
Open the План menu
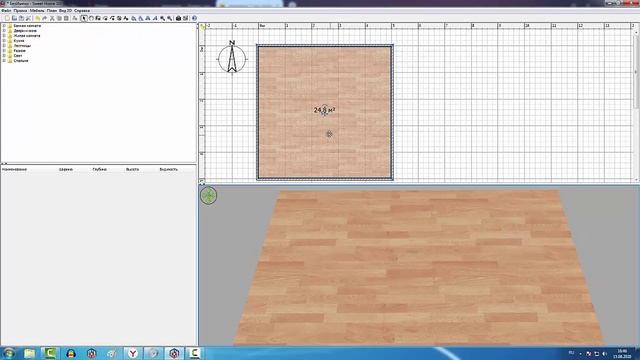(x=52, y=11)
